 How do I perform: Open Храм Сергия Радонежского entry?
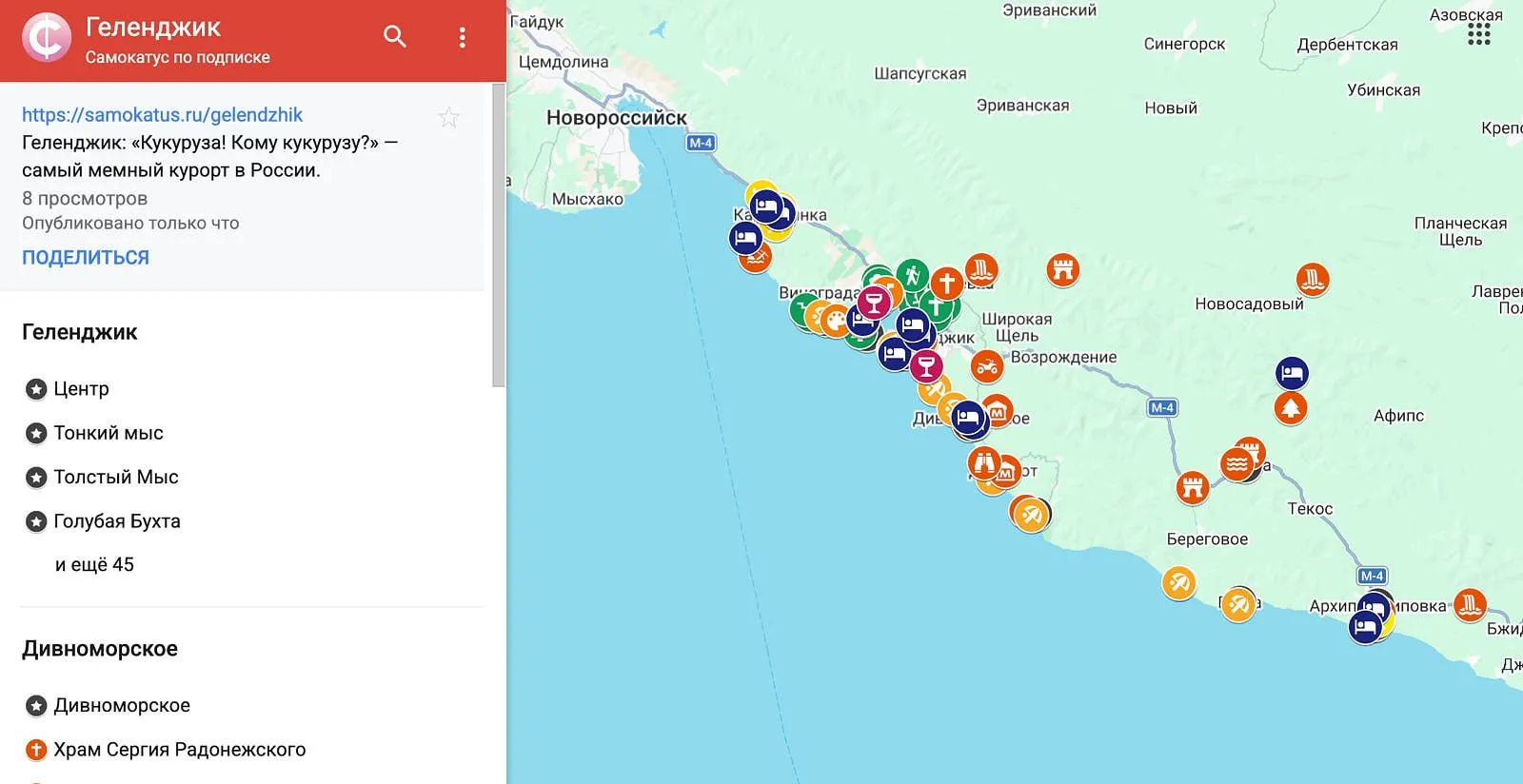click(x=179, y=750)
